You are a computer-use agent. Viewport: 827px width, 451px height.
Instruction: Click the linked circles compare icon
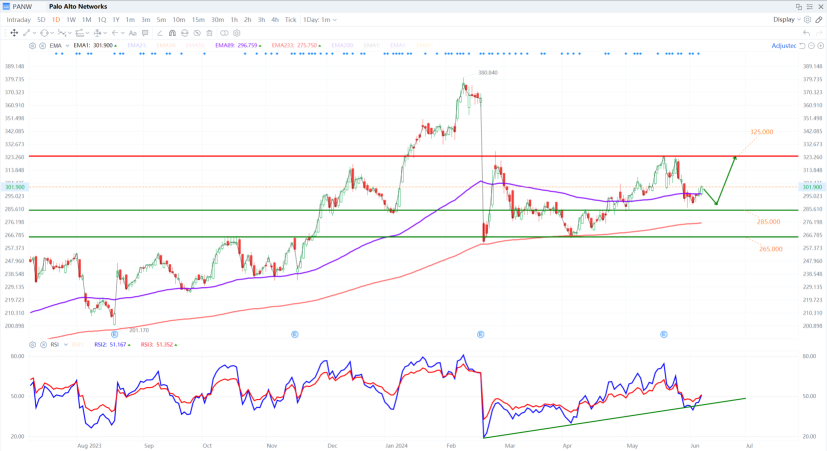point(224,33)
